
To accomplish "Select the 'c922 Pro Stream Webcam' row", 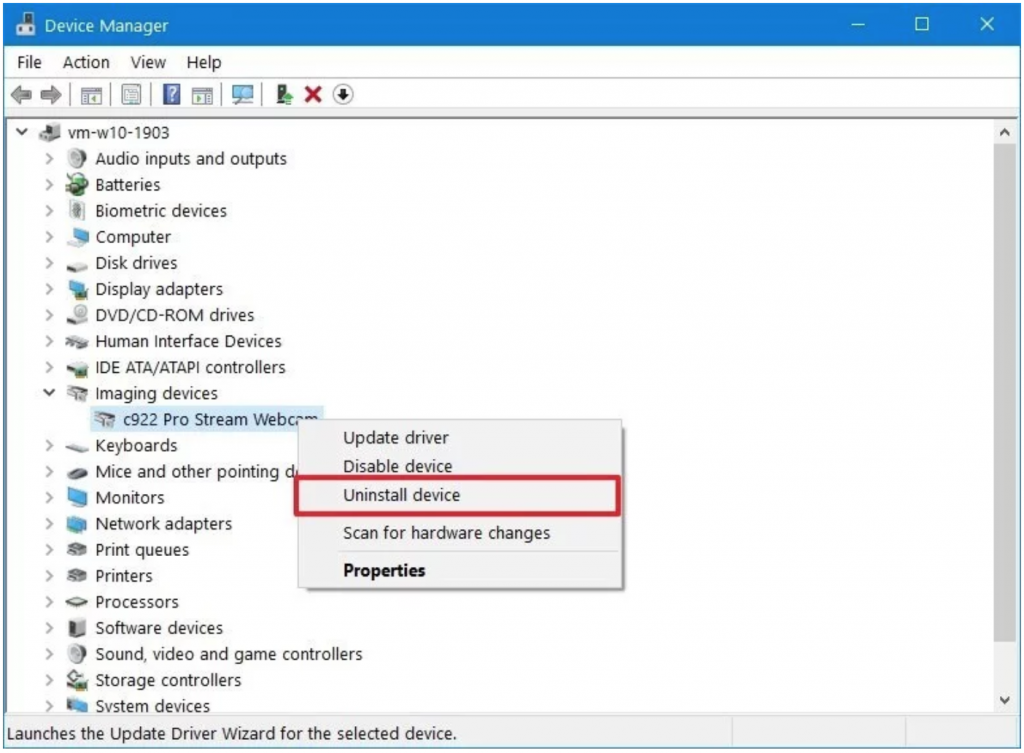I will coord(206,419).
